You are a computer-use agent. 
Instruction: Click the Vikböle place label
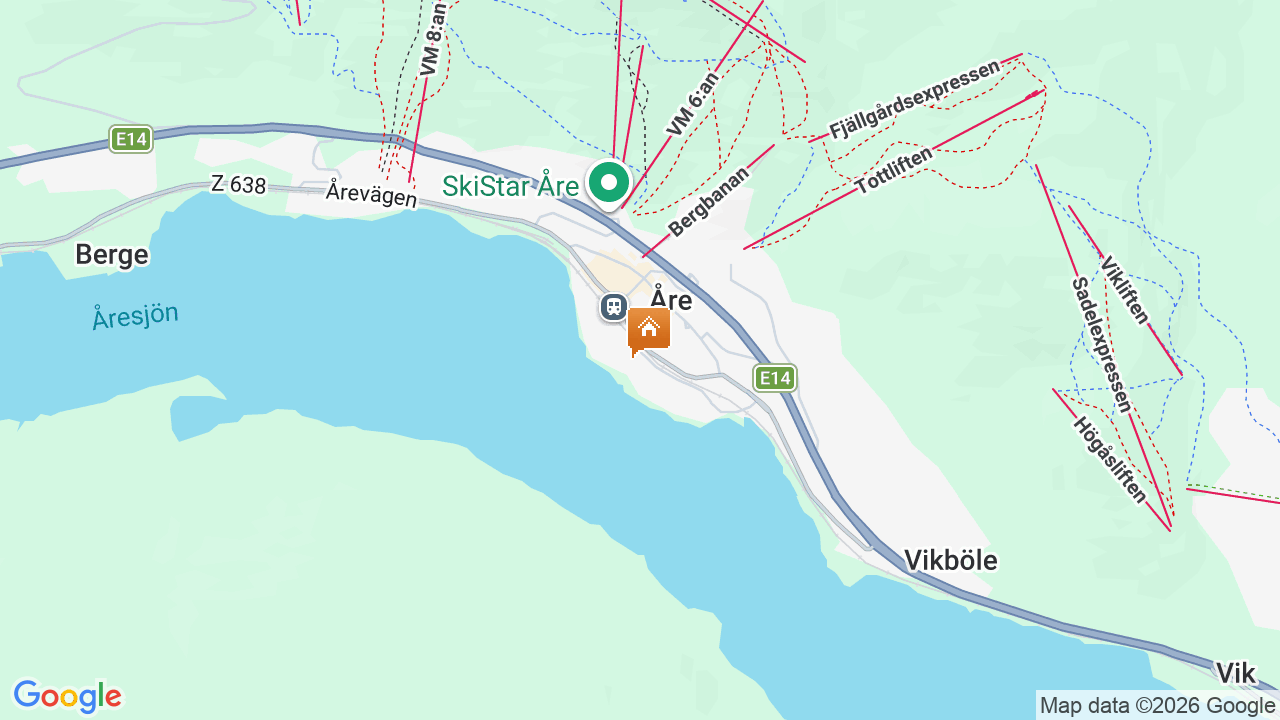point(950,560)
